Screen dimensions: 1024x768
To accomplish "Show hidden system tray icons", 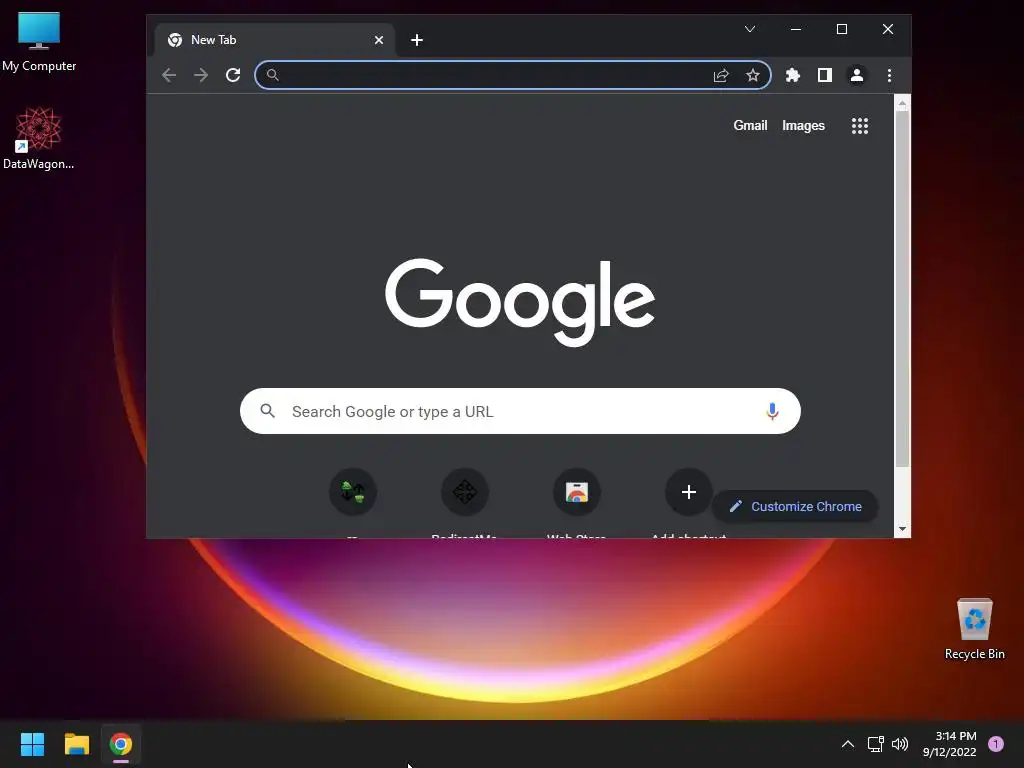I will click(848, 744).
